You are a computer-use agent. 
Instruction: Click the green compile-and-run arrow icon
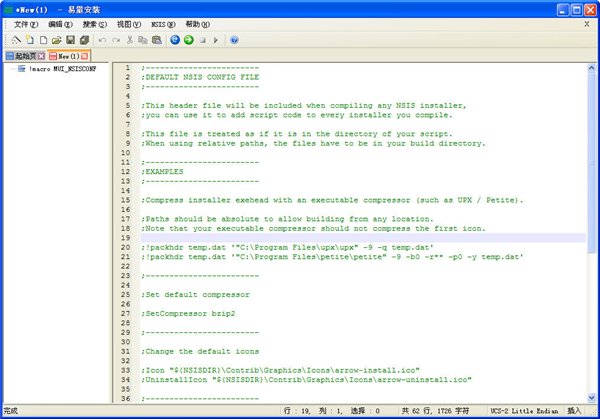(188, 40)
